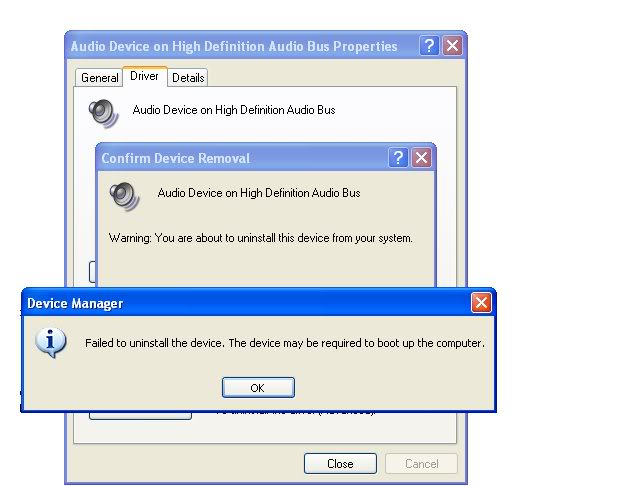
Task: Switch to the General tab
Action: point(100,78)
